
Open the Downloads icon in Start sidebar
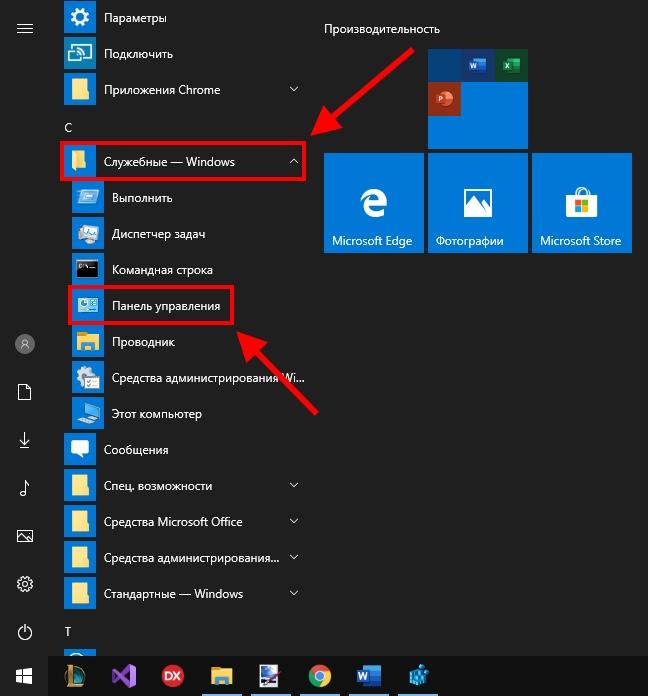pyautogui.click(x=25, y=440)
